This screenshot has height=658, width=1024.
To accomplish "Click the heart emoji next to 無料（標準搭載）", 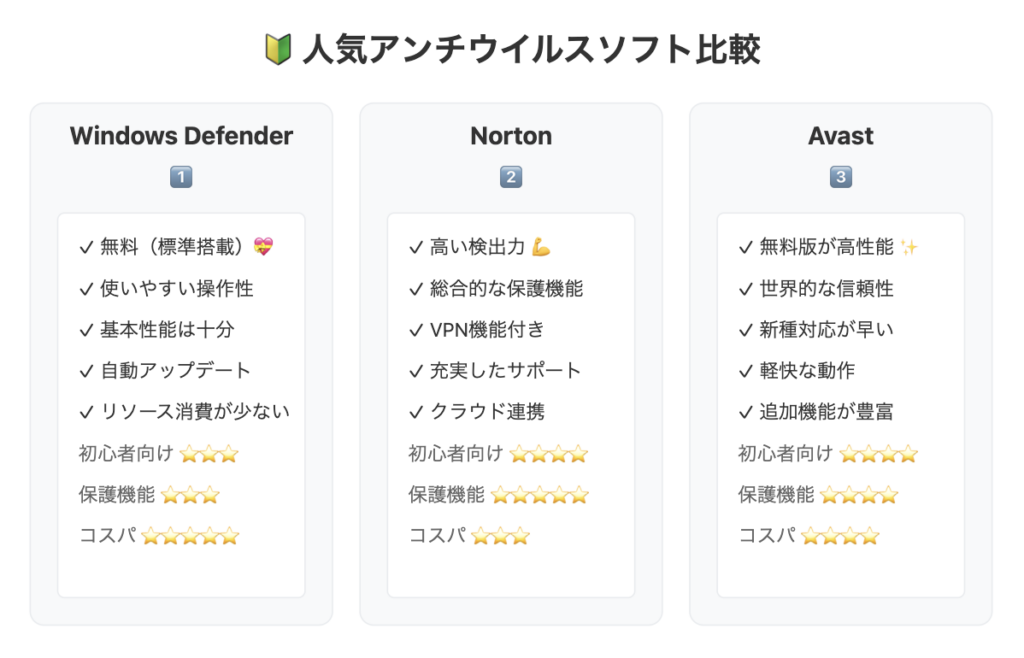I will 263,247.
